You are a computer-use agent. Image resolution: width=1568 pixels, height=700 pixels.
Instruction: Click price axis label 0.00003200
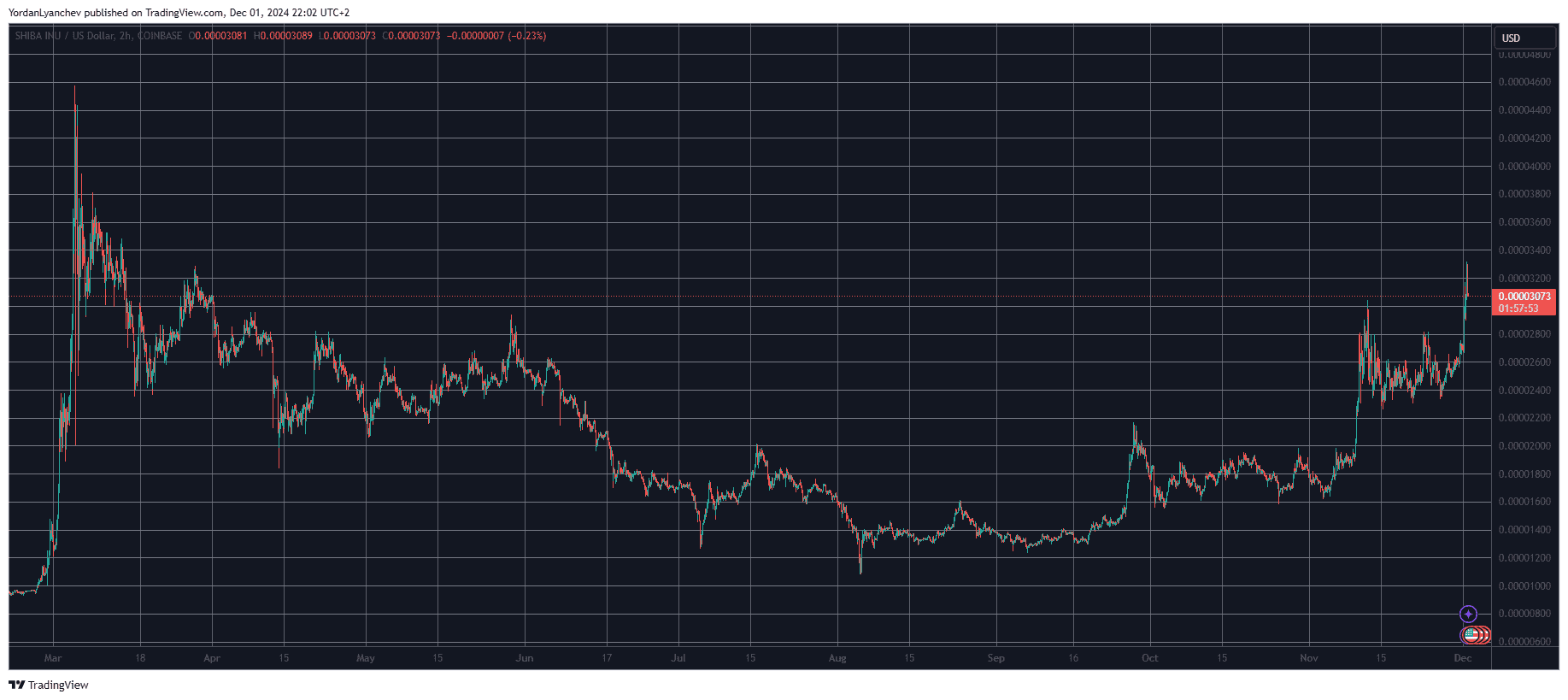[x=1524, y=279]
